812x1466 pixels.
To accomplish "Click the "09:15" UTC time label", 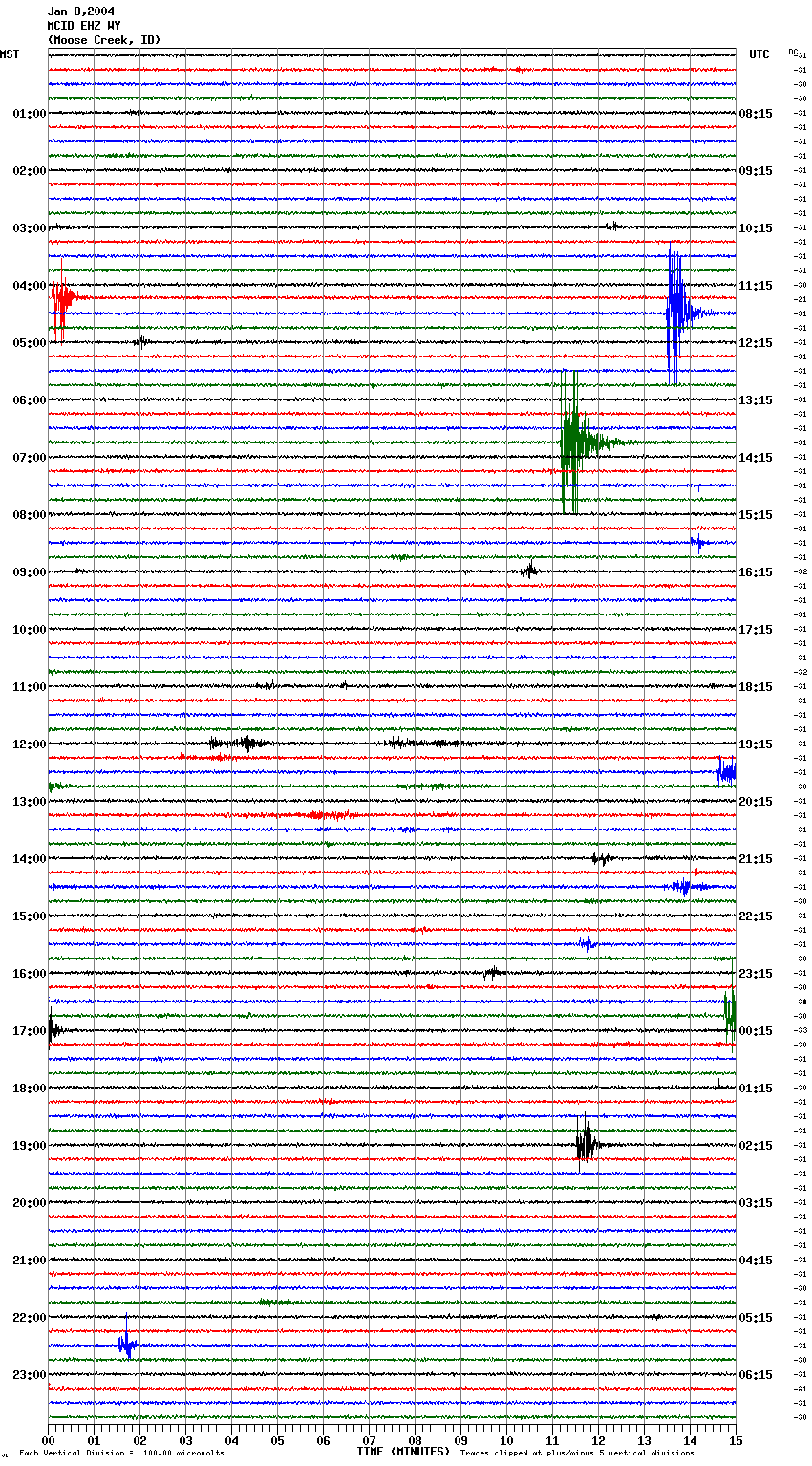I will [756, 171].
